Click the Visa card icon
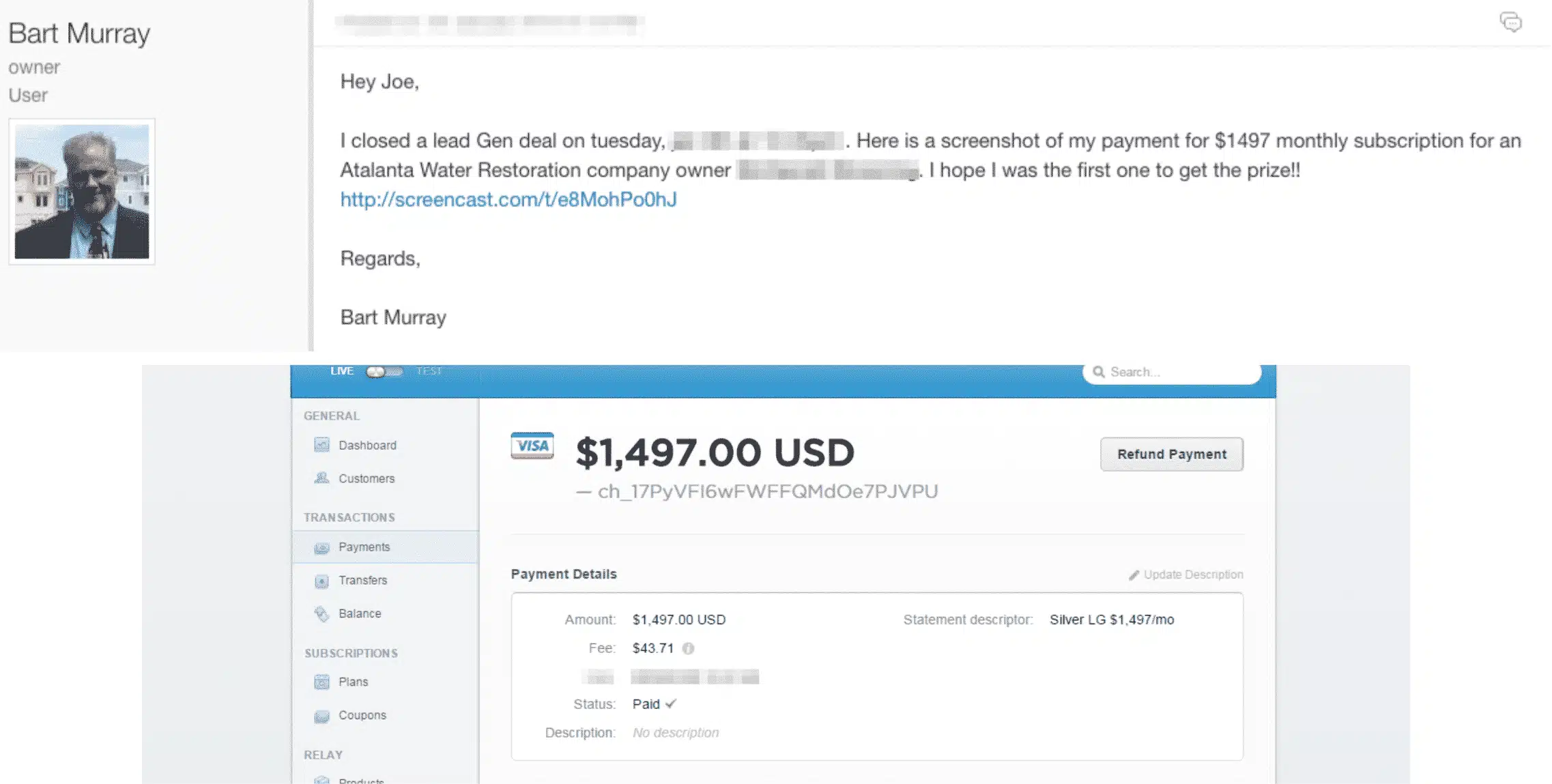Viewport: 1552px width, 784px height. click(x=532, y=446)
